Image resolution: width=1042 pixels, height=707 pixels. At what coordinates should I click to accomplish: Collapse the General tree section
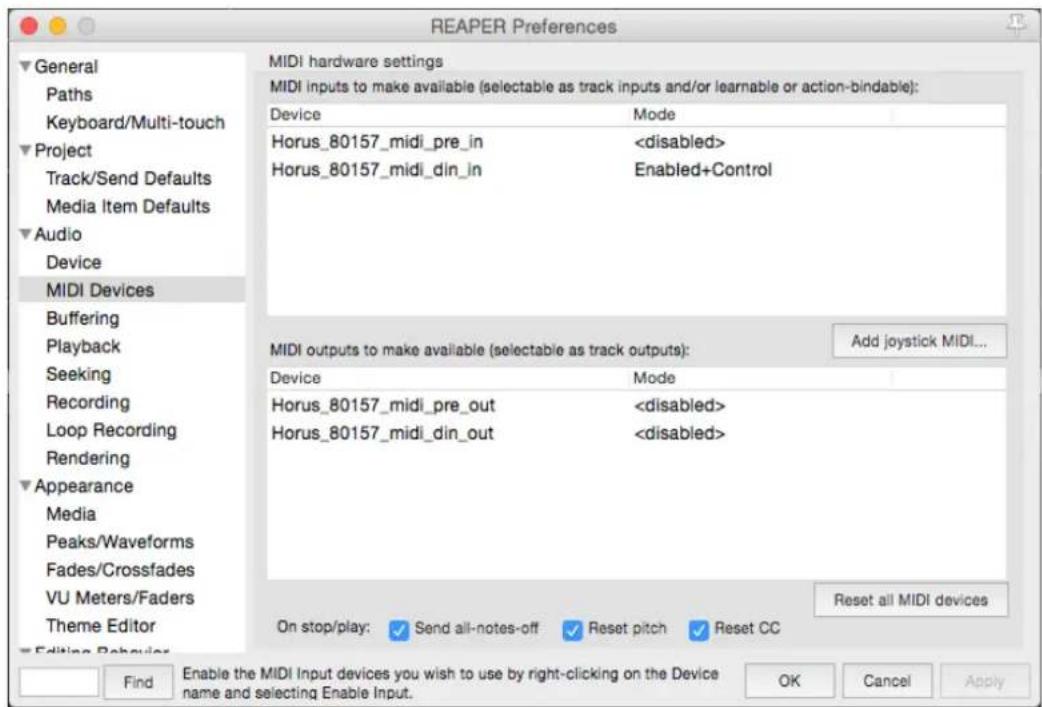(26, 66)
